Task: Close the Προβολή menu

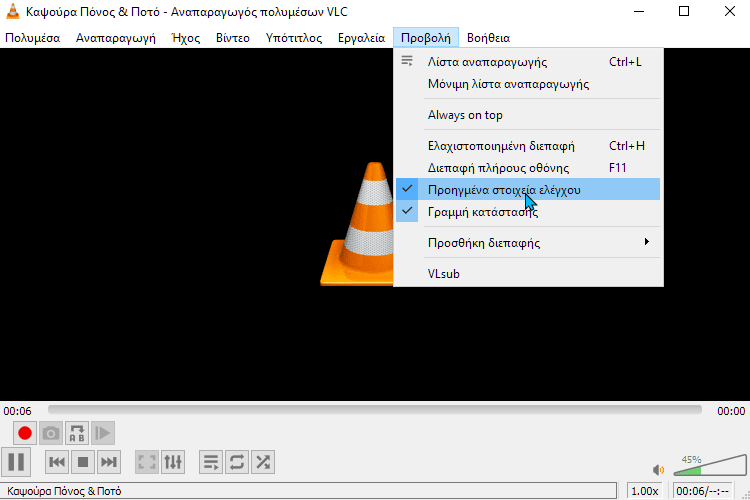Action: (426, 38)
